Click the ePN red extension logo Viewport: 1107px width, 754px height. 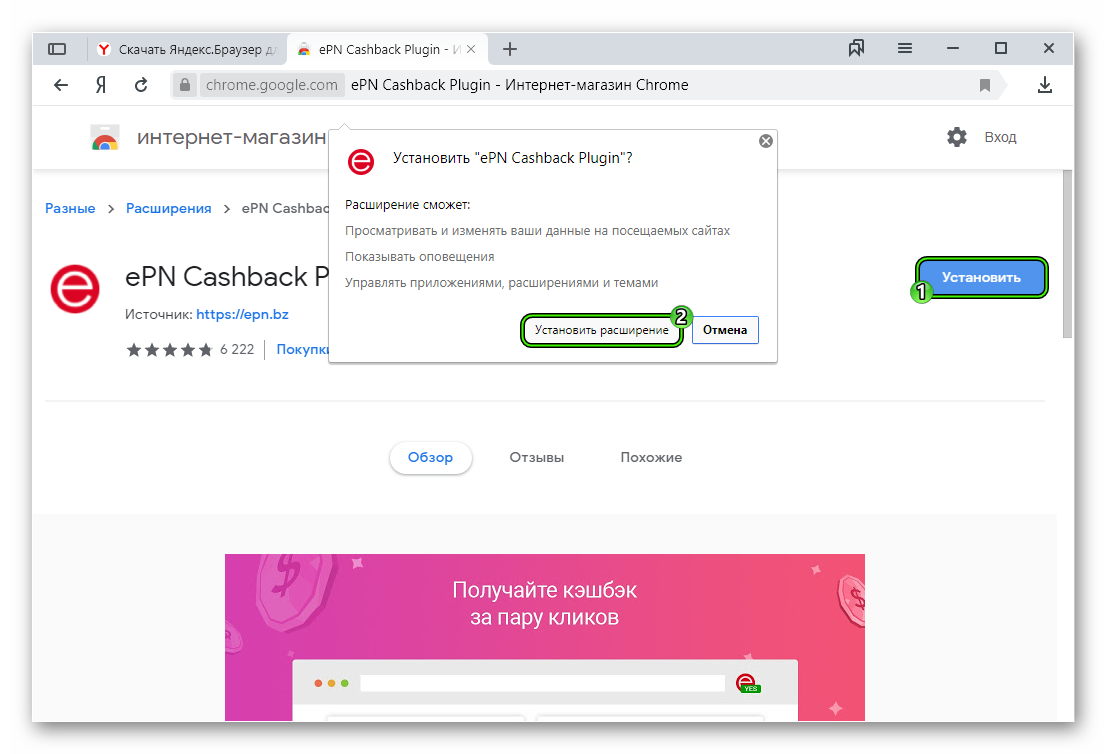pos(75,289)
